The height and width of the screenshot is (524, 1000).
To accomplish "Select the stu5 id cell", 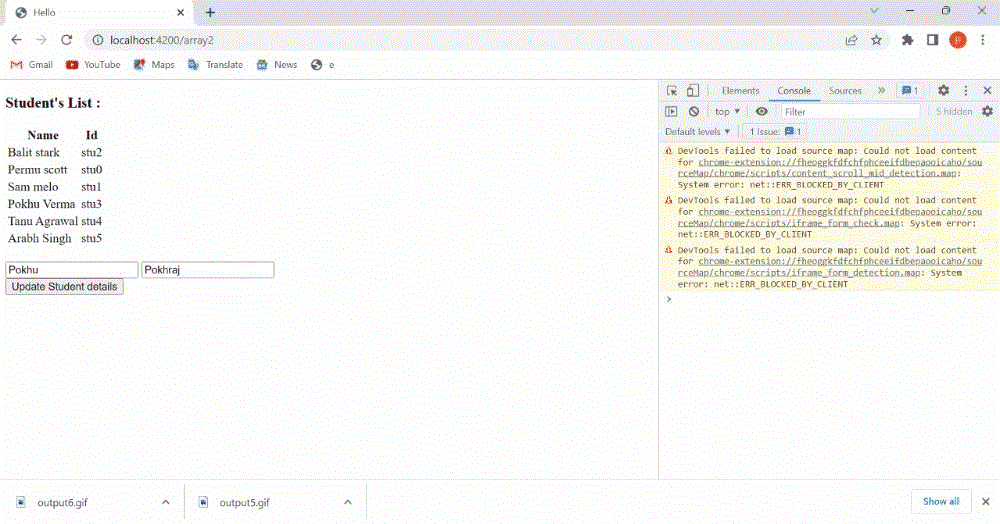I will click(92, 238).
